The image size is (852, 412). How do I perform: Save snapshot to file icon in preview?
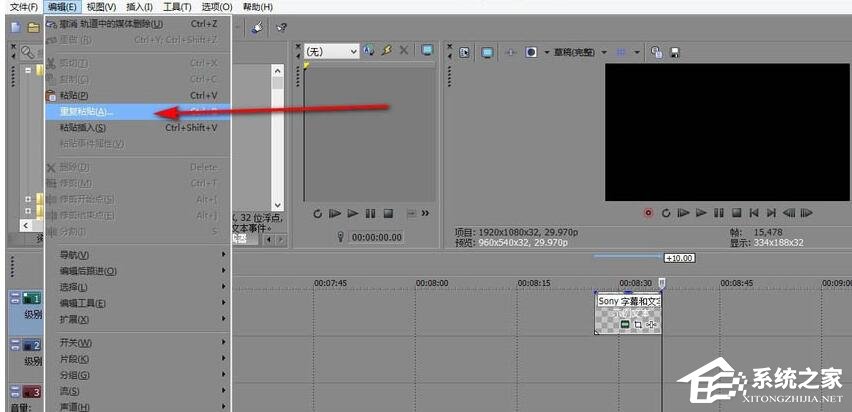(x=675, y=53)
